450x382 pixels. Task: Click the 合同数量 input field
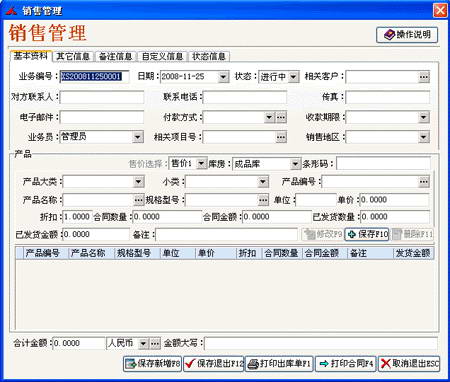(x=167, y=217)
